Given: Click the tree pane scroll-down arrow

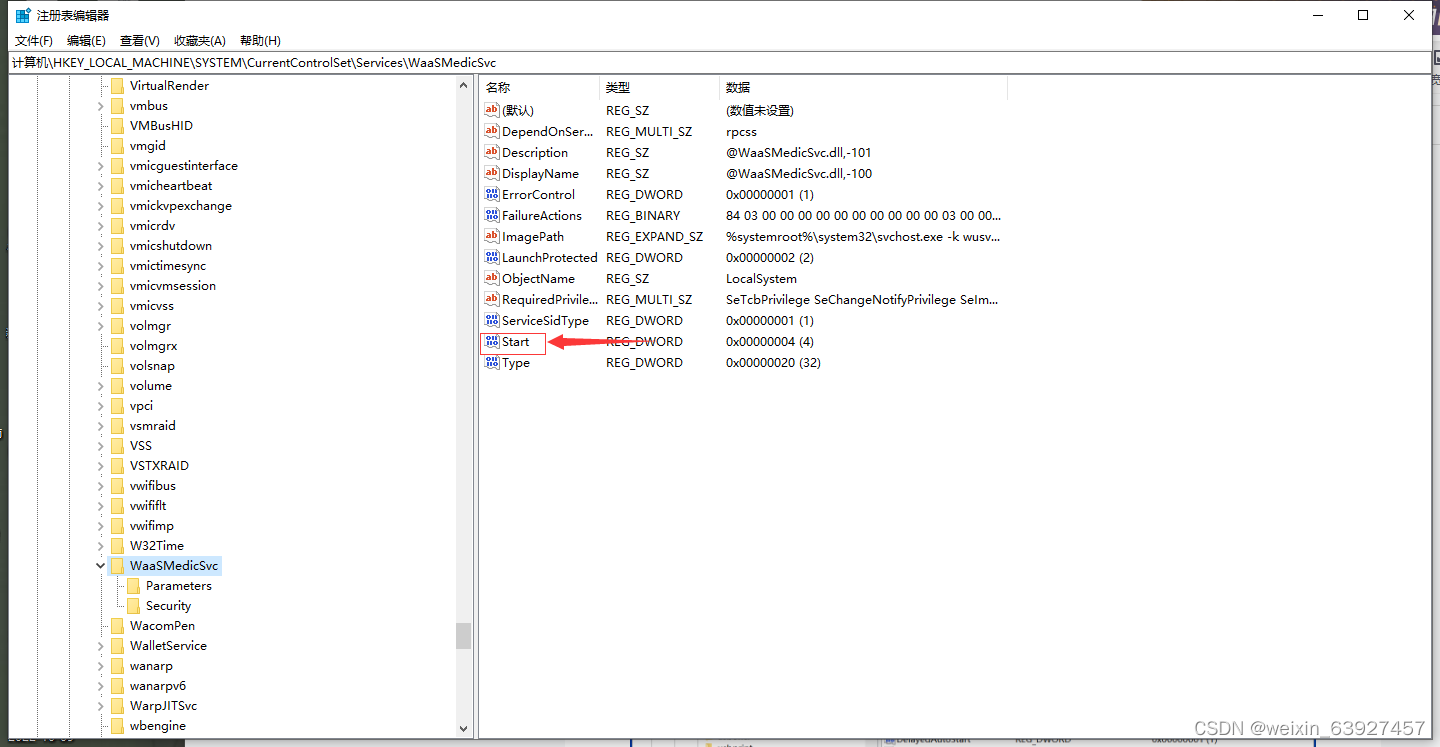Looking at the screenshot, I should pyautogui.click(x=463, y=729).
